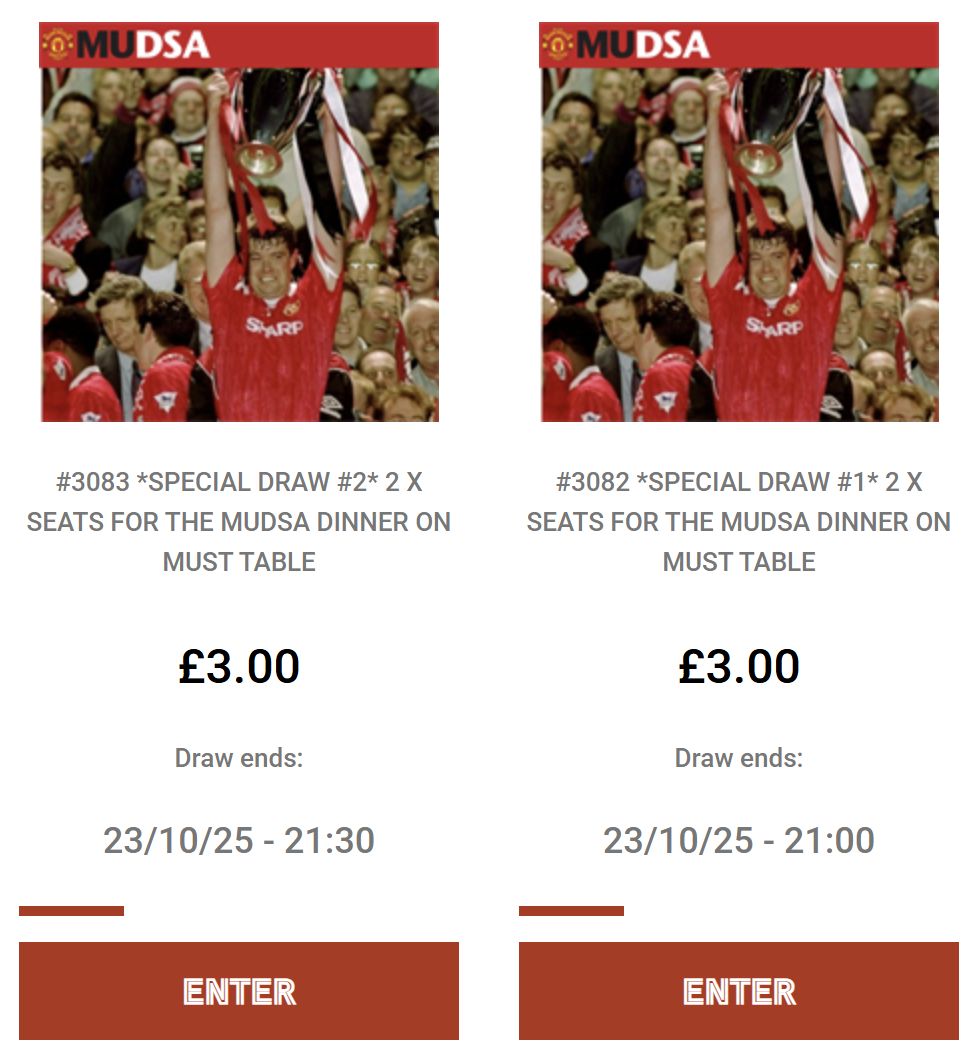Image resolution: width=980 pixels, height=1060 pixels.
Task: Click the progress bar under the 21:30 draw
Action: [72, 911]
